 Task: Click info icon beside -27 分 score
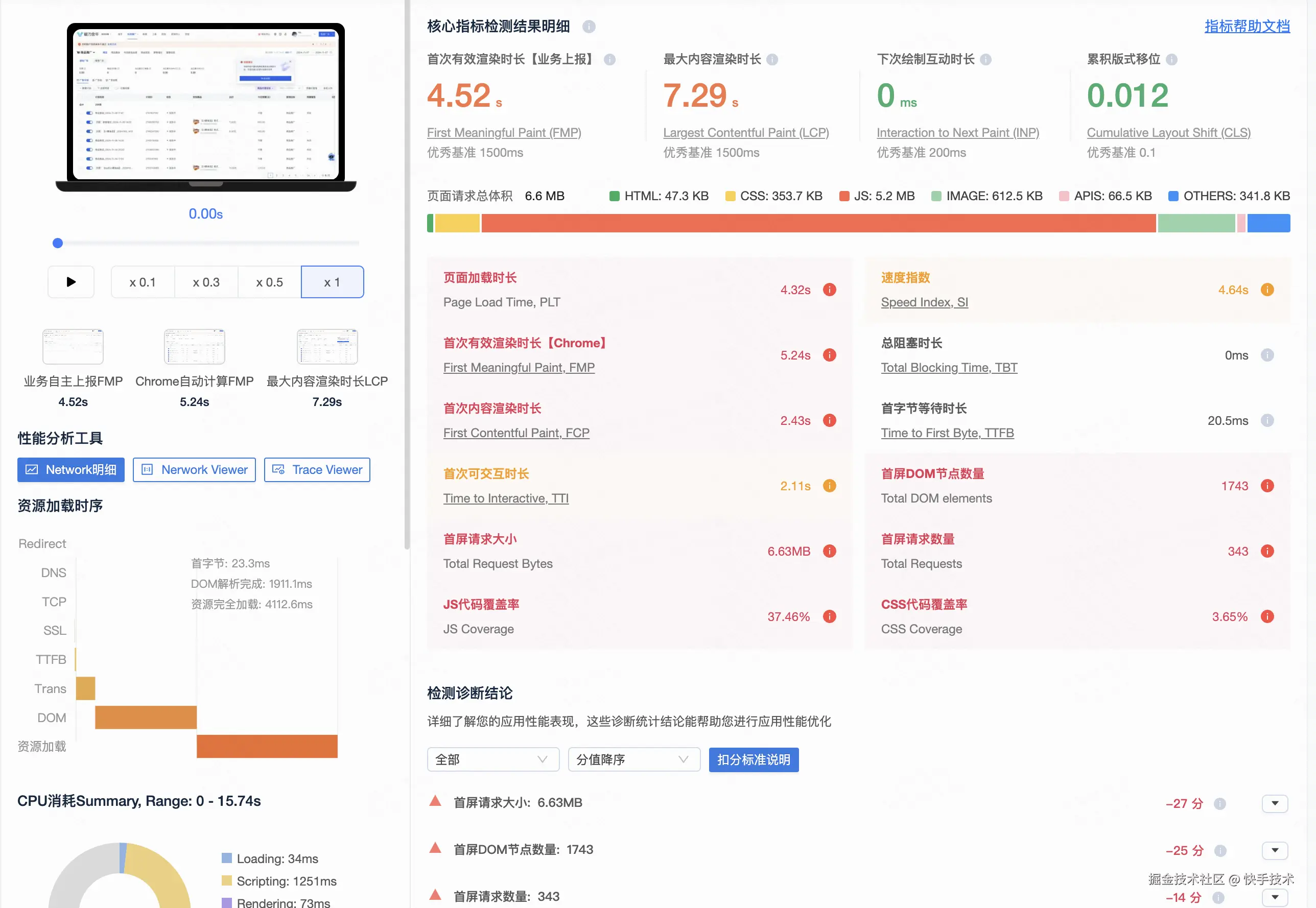(1219, 803)
